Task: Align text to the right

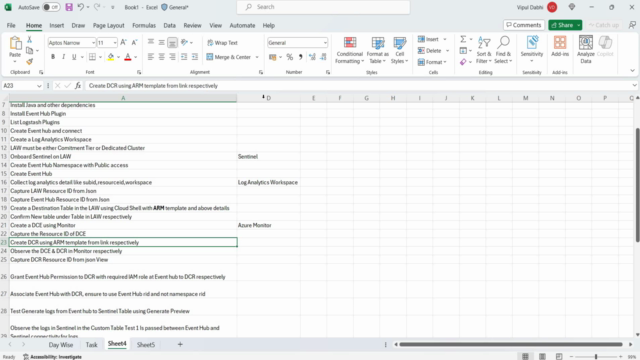Action: [x=172, y=57]
